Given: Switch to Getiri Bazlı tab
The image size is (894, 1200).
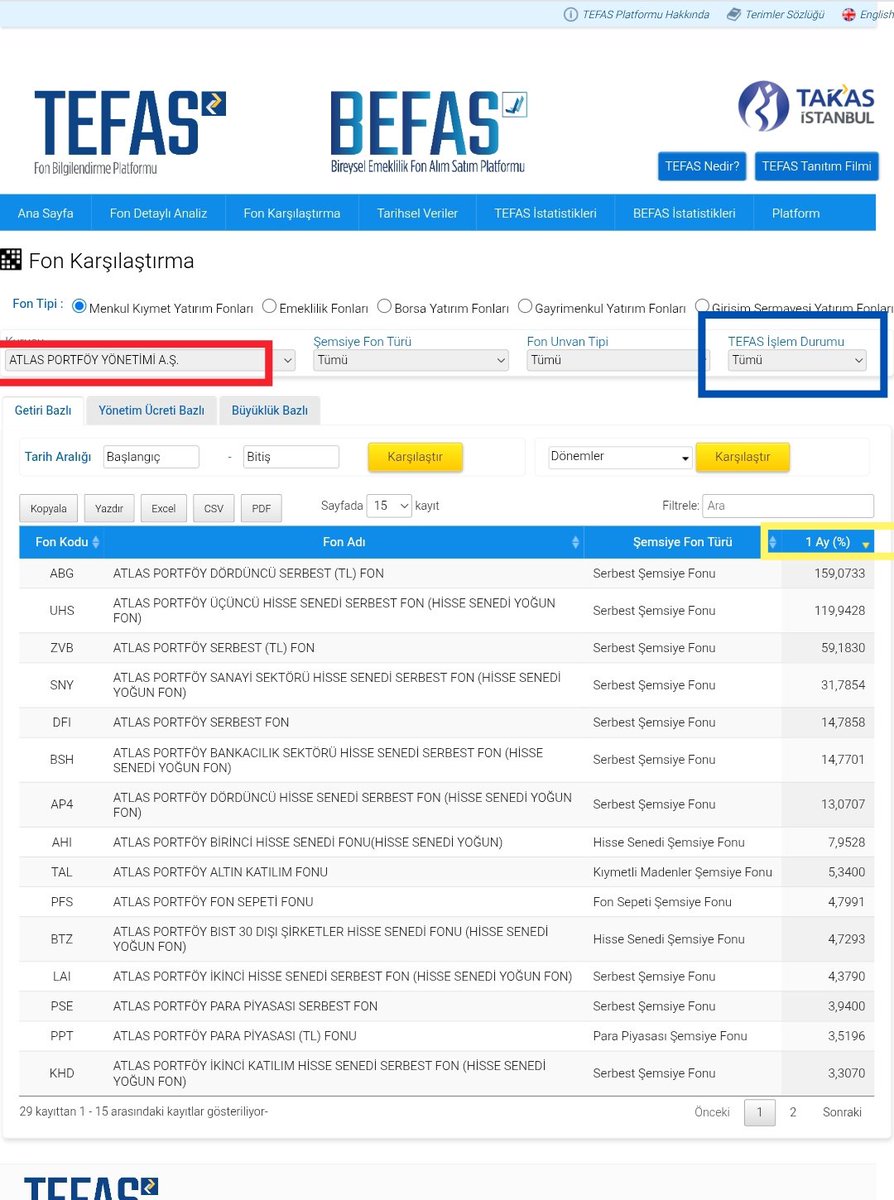Looking at the screenshot, I should (x=43, y=410).
